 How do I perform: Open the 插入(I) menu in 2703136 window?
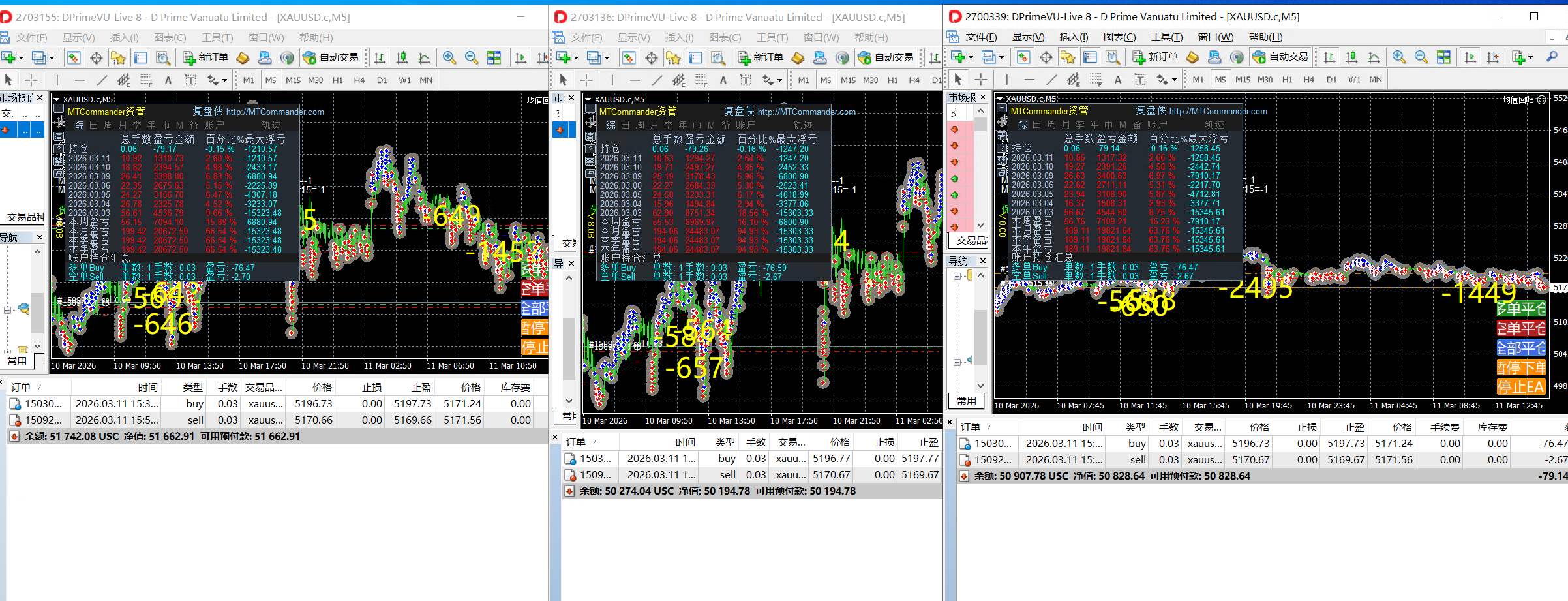pos(679,38)
